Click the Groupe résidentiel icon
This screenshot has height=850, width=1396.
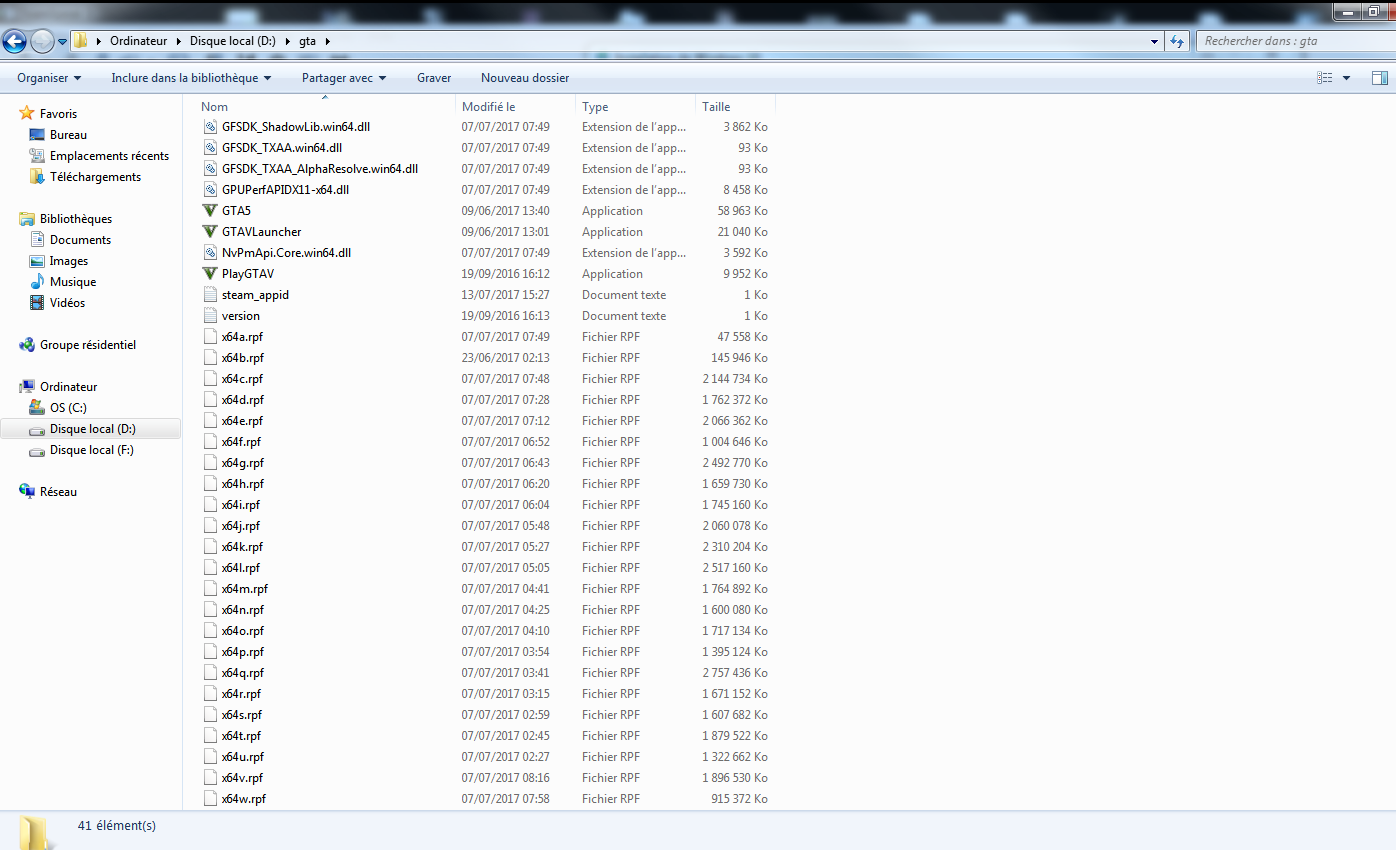[27, 345]
